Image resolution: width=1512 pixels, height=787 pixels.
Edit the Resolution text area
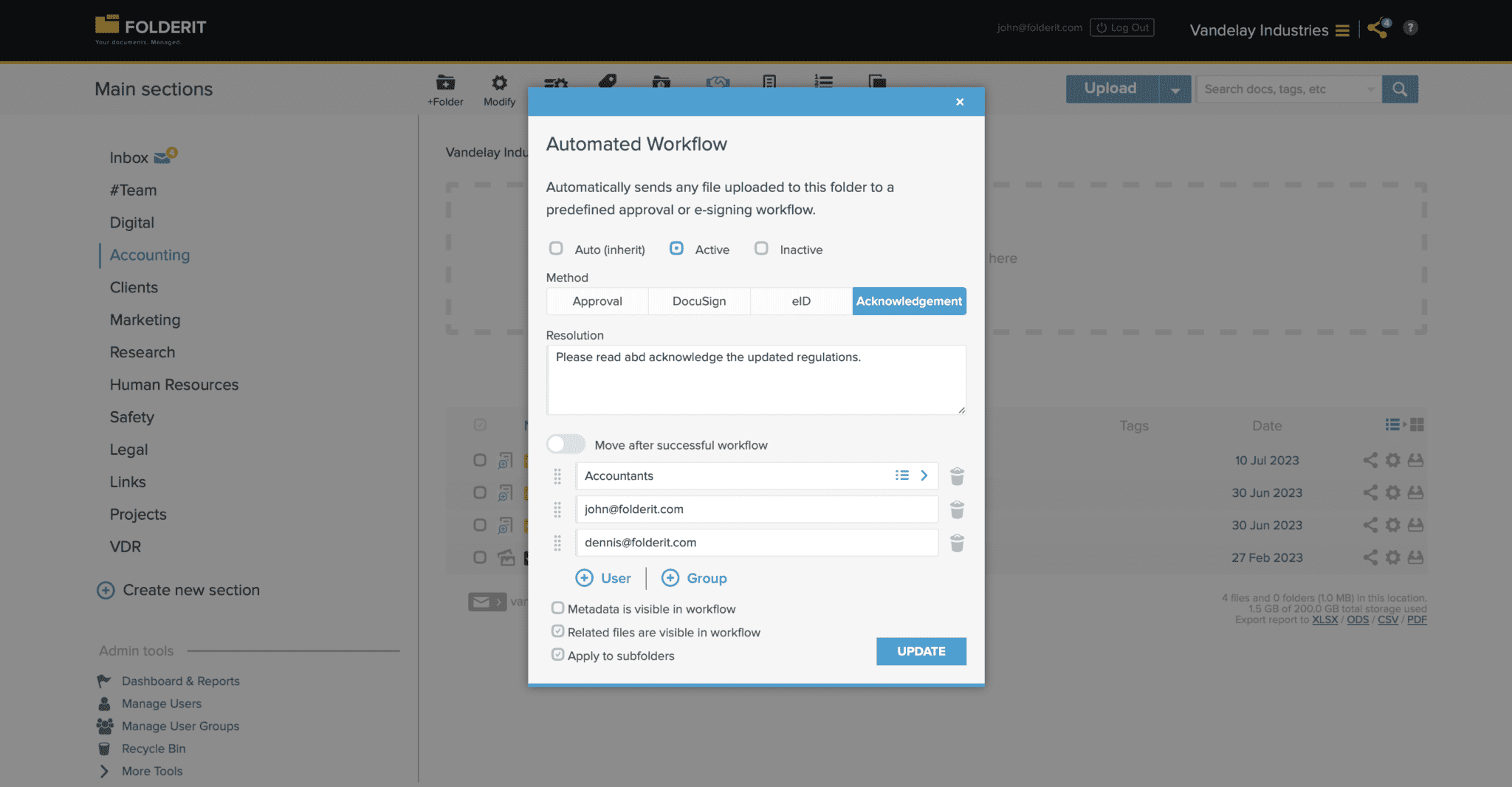click(x=756, y=380)
